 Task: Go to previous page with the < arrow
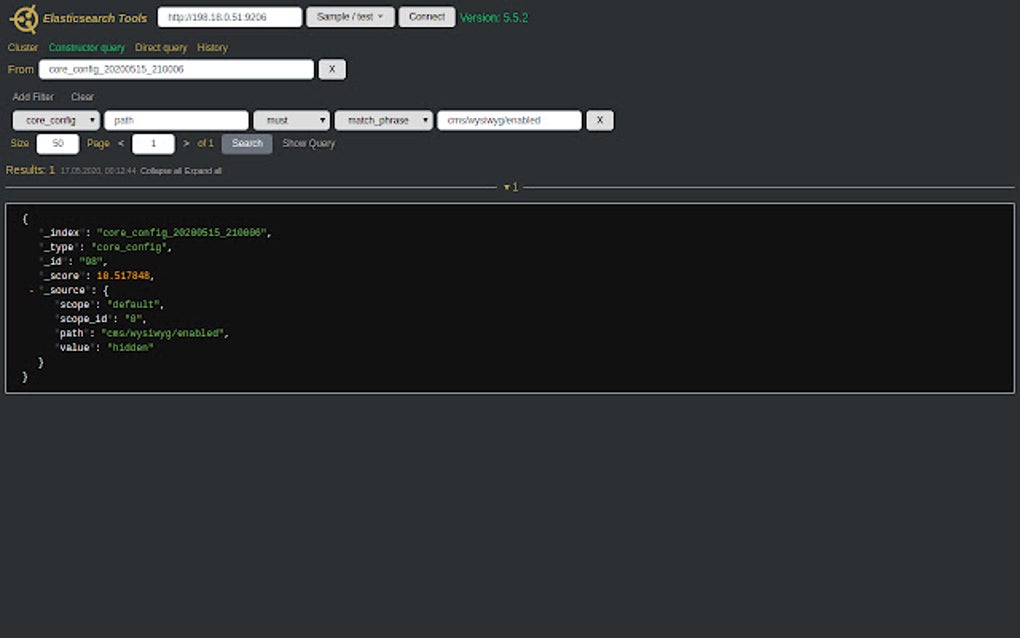pos(121,143)
